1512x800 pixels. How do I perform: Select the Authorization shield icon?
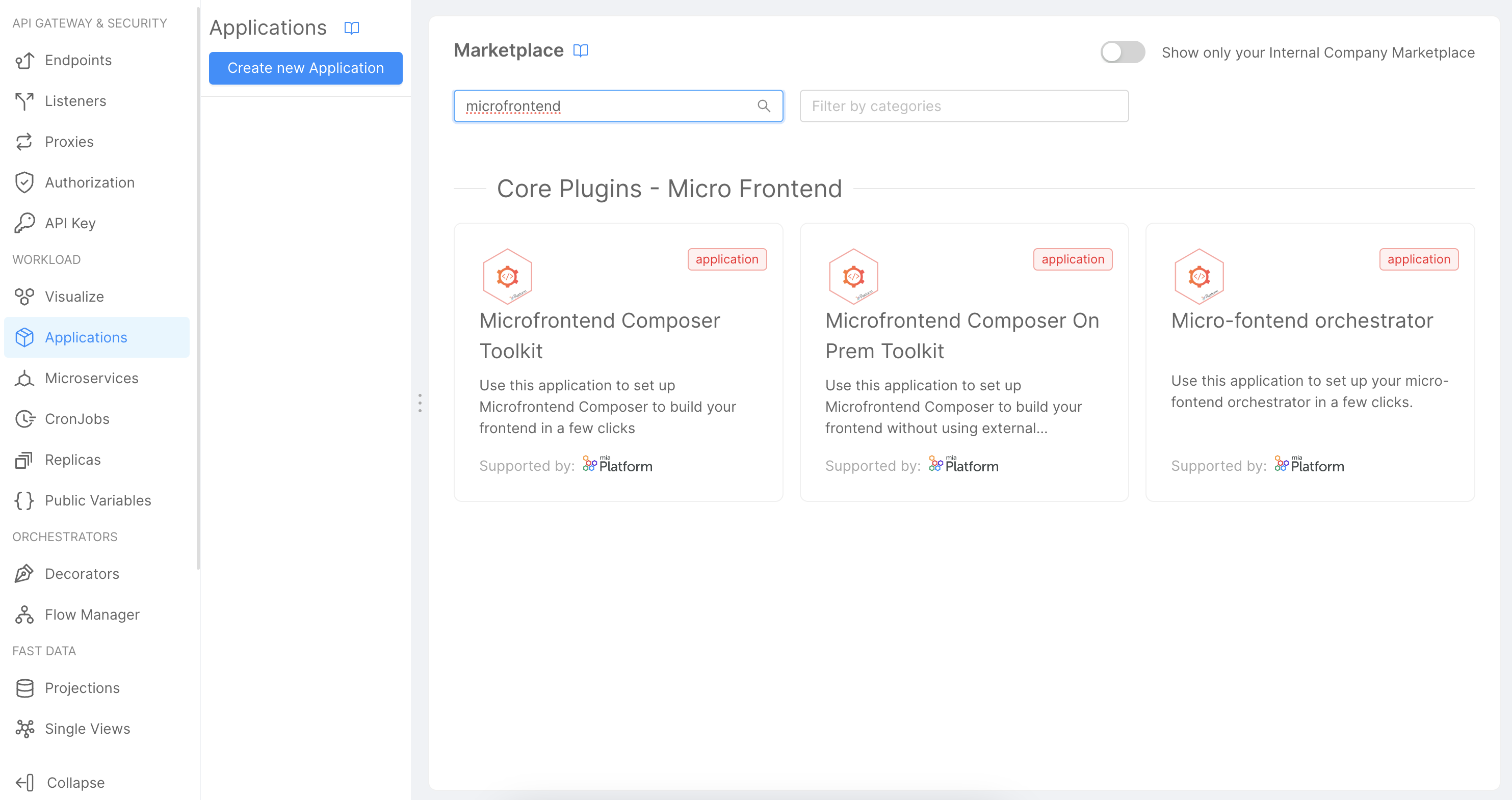pyautogui.click(x=23, y=182)
